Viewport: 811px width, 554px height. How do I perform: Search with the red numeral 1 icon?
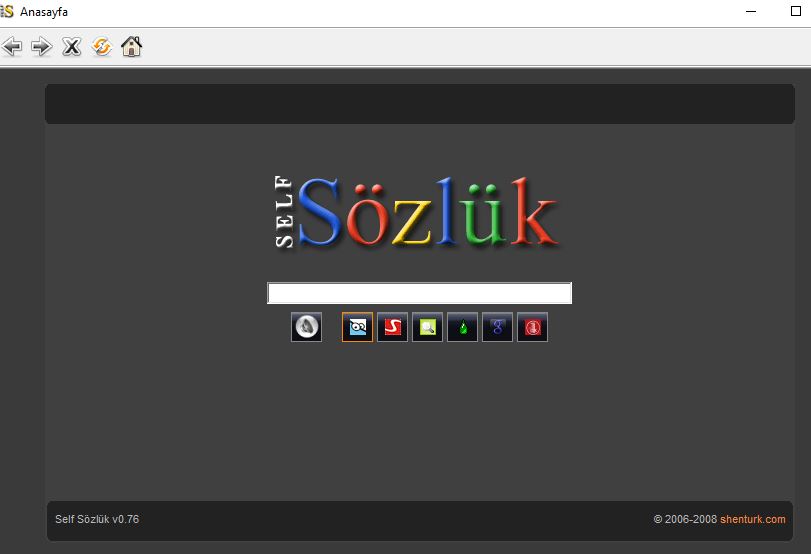click(x=532, y=327)
